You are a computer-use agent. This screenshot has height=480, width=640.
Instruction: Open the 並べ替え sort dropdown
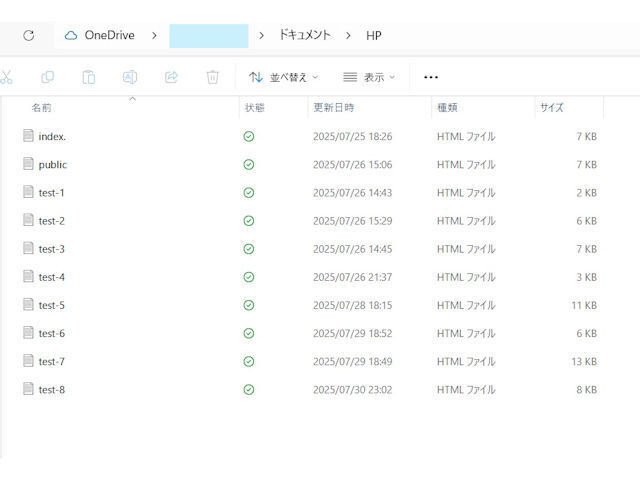[x=284, y=77]
